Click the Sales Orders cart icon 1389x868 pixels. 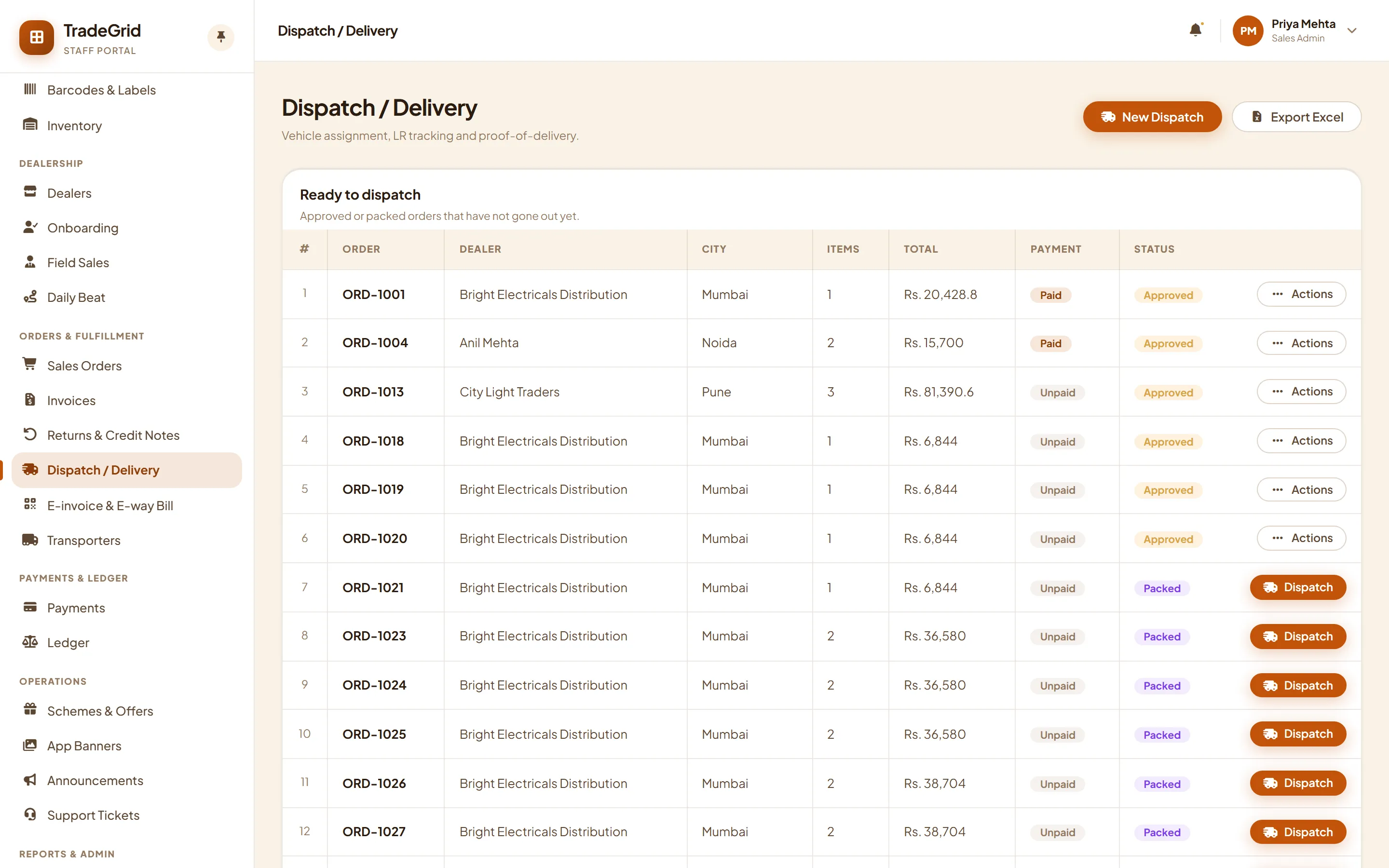30,365
